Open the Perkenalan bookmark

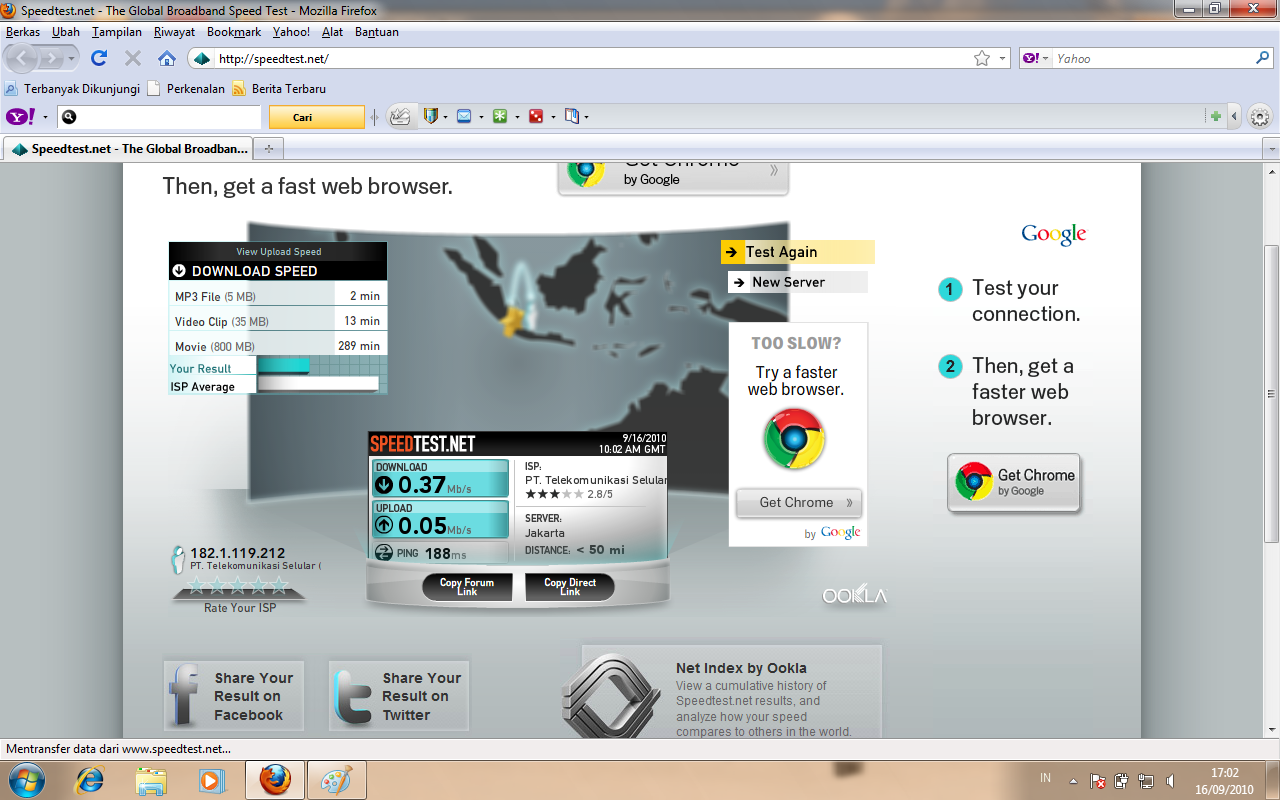[186, 88]
